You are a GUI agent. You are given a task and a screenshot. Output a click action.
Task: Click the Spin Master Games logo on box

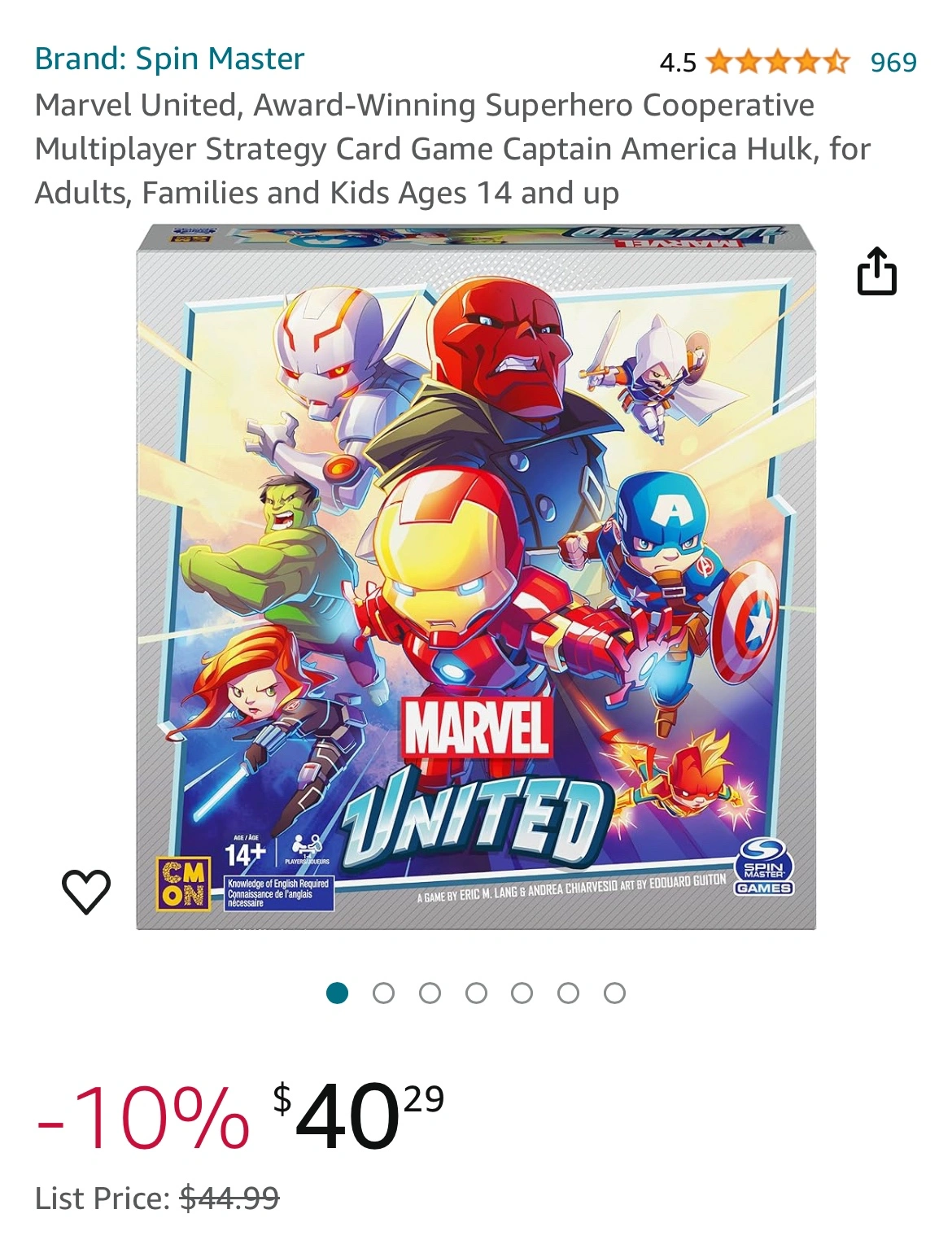[764, 870]
